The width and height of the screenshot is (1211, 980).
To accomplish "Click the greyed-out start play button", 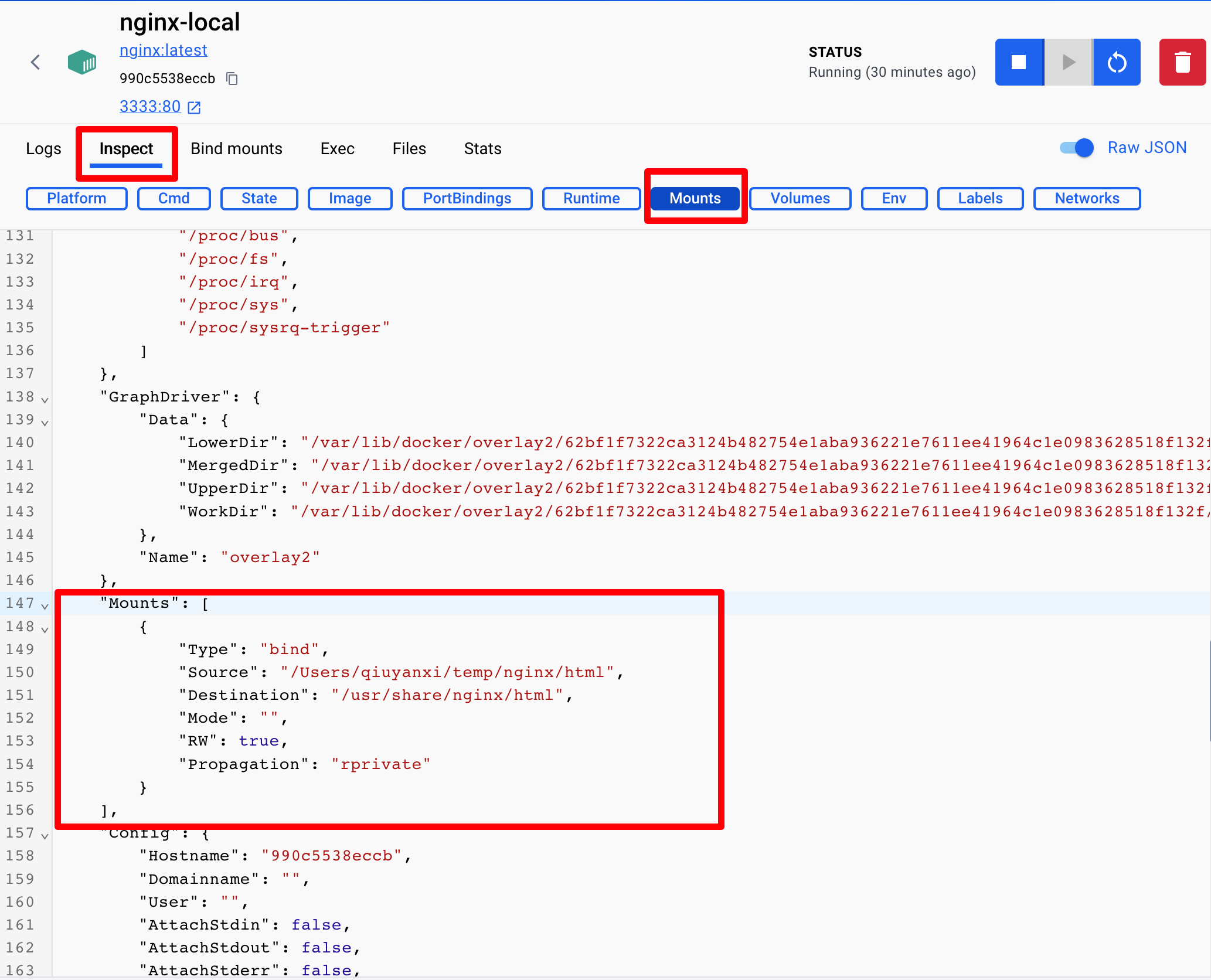I will tap(1069, 62).
